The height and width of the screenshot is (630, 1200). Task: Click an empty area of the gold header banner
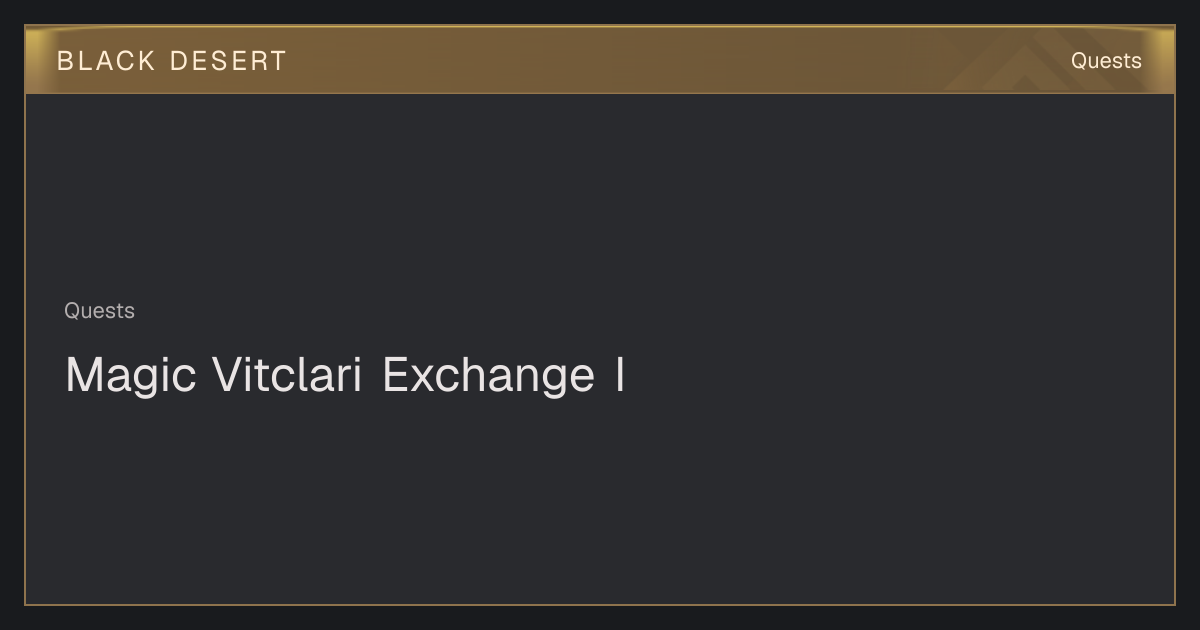click(x=650, y=60)
